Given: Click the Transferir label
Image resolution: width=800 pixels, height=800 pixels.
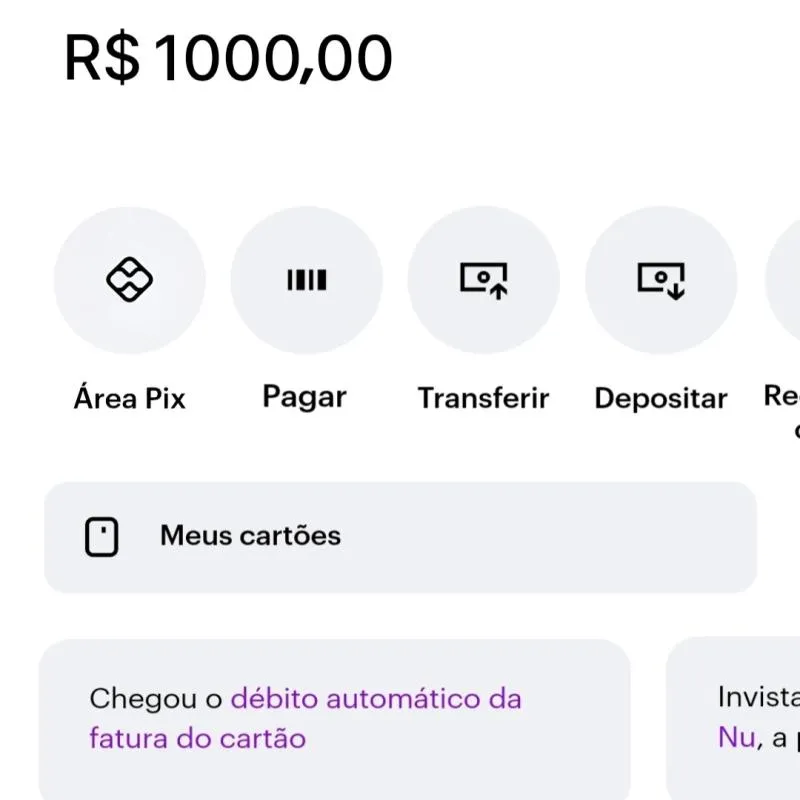Looking at the screenshot, I should [x=484, y=397].
